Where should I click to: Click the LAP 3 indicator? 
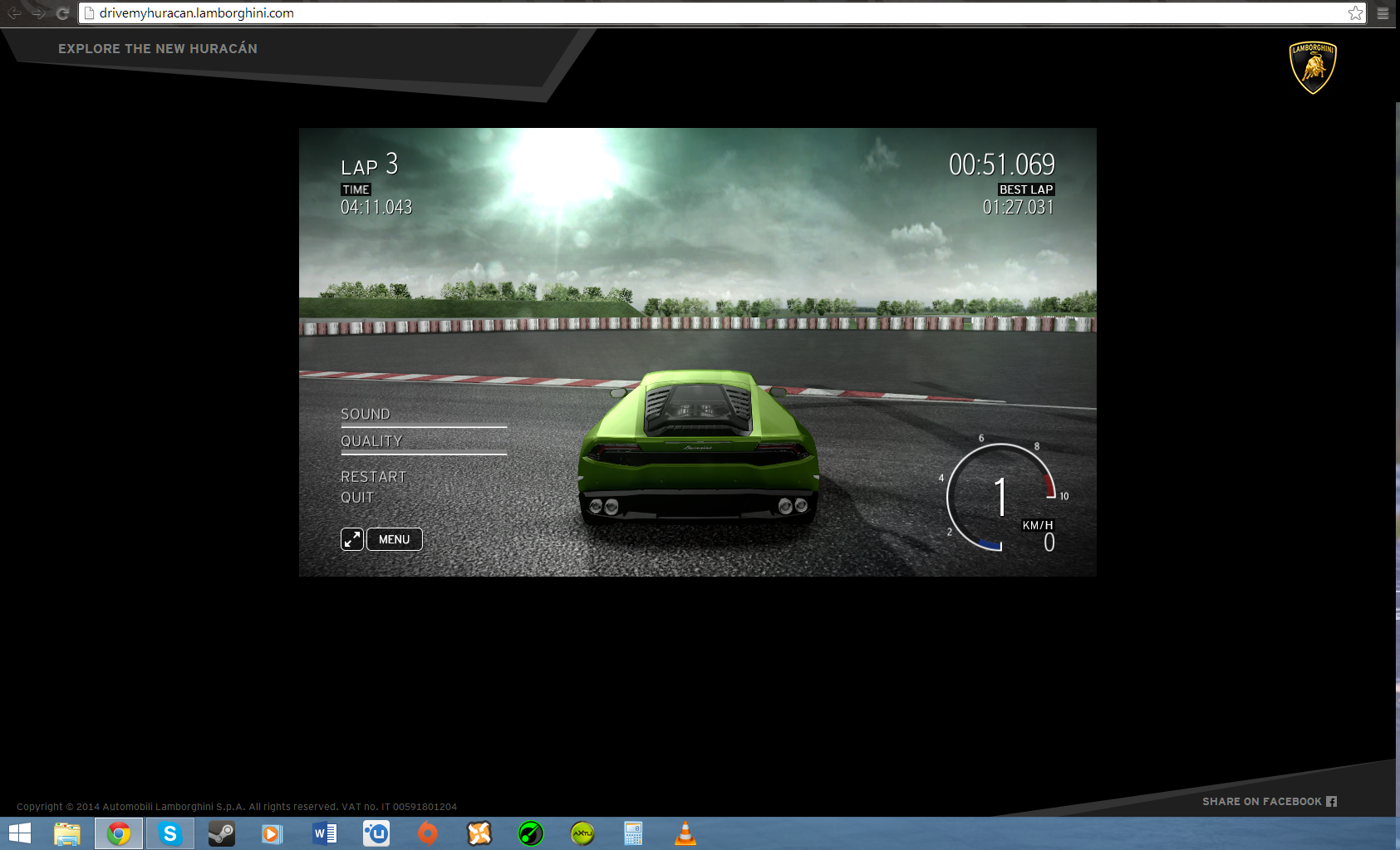click(x=370, y=165)
